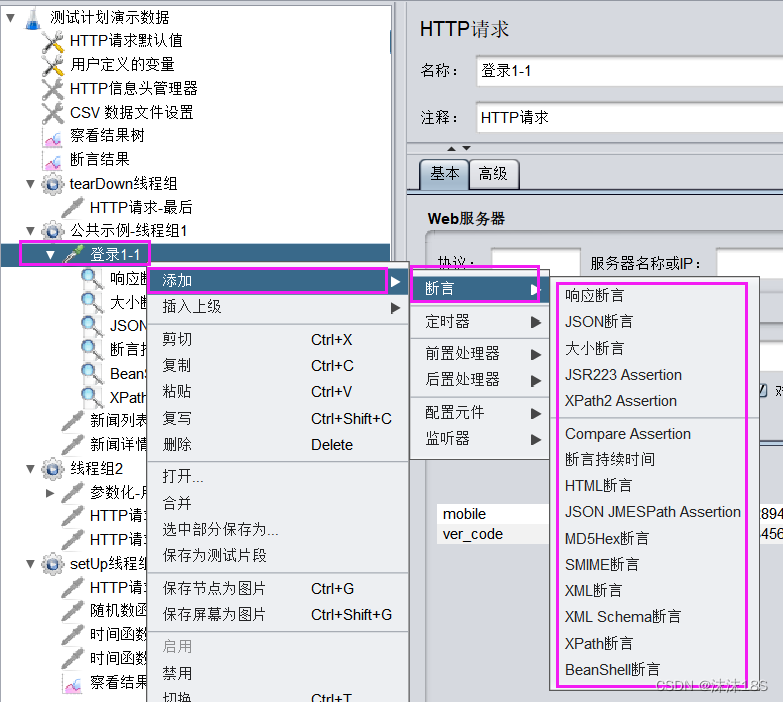Click the wrench icon beside HTTP信息头管理器
This screenshot has height=702, width=783.
click(52, 89)
